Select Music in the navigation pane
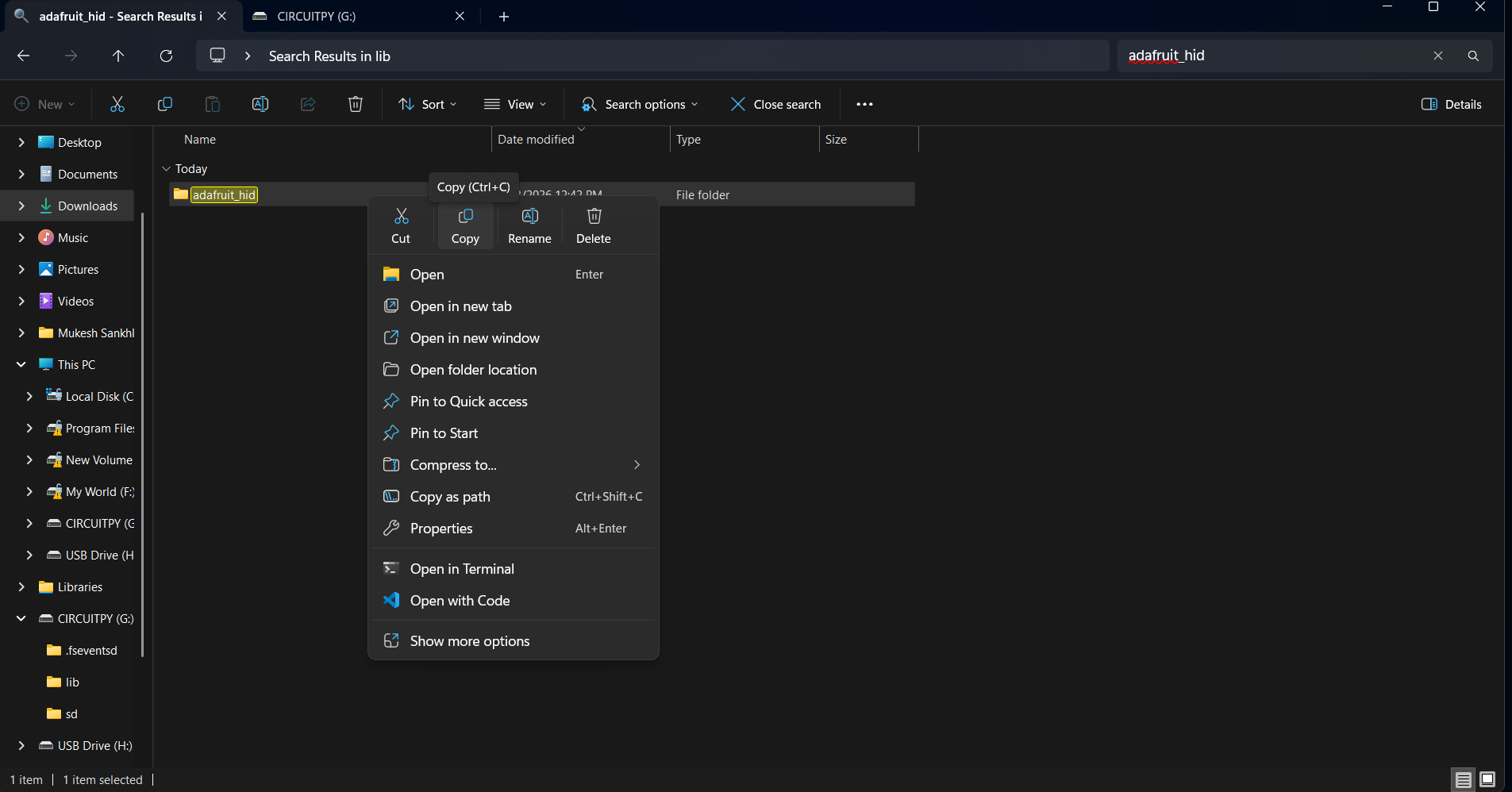 pyautogui.click(x=73, y=237)
